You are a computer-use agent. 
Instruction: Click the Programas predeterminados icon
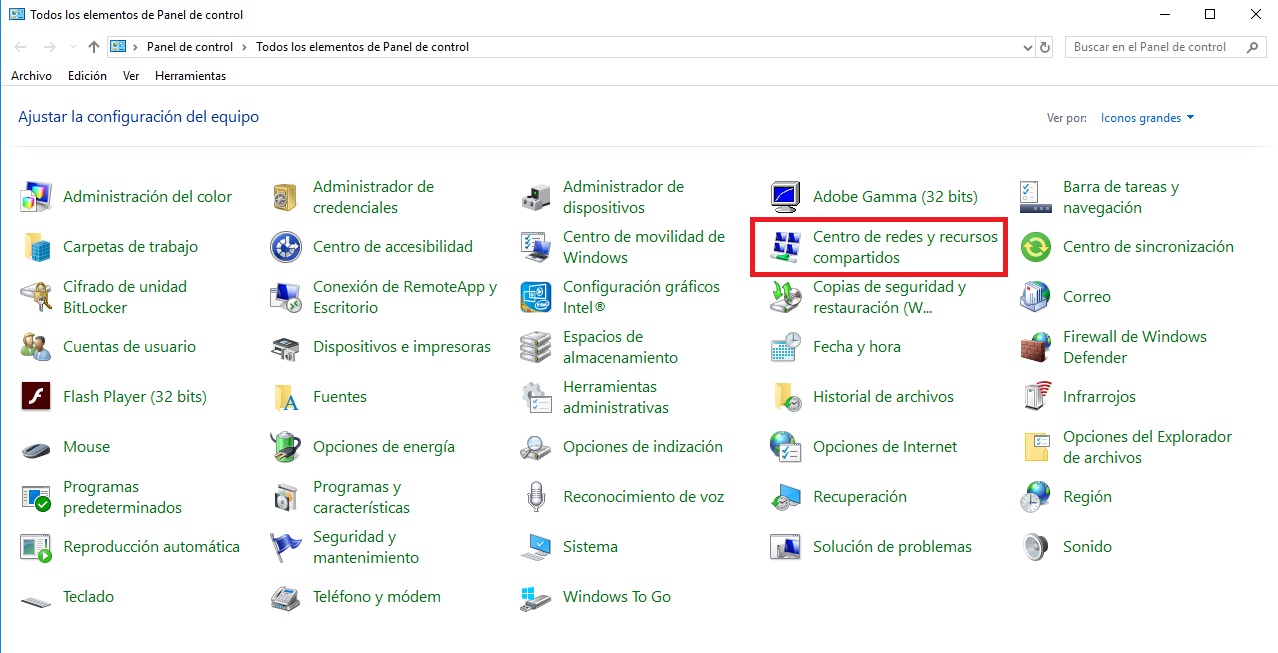36,497
